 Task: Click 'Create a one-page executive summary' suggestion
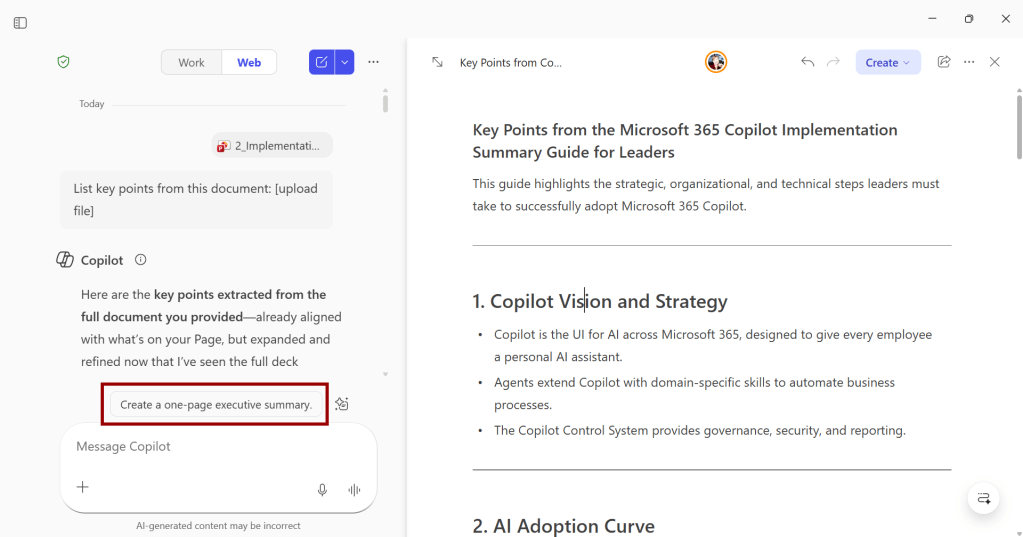216,405
